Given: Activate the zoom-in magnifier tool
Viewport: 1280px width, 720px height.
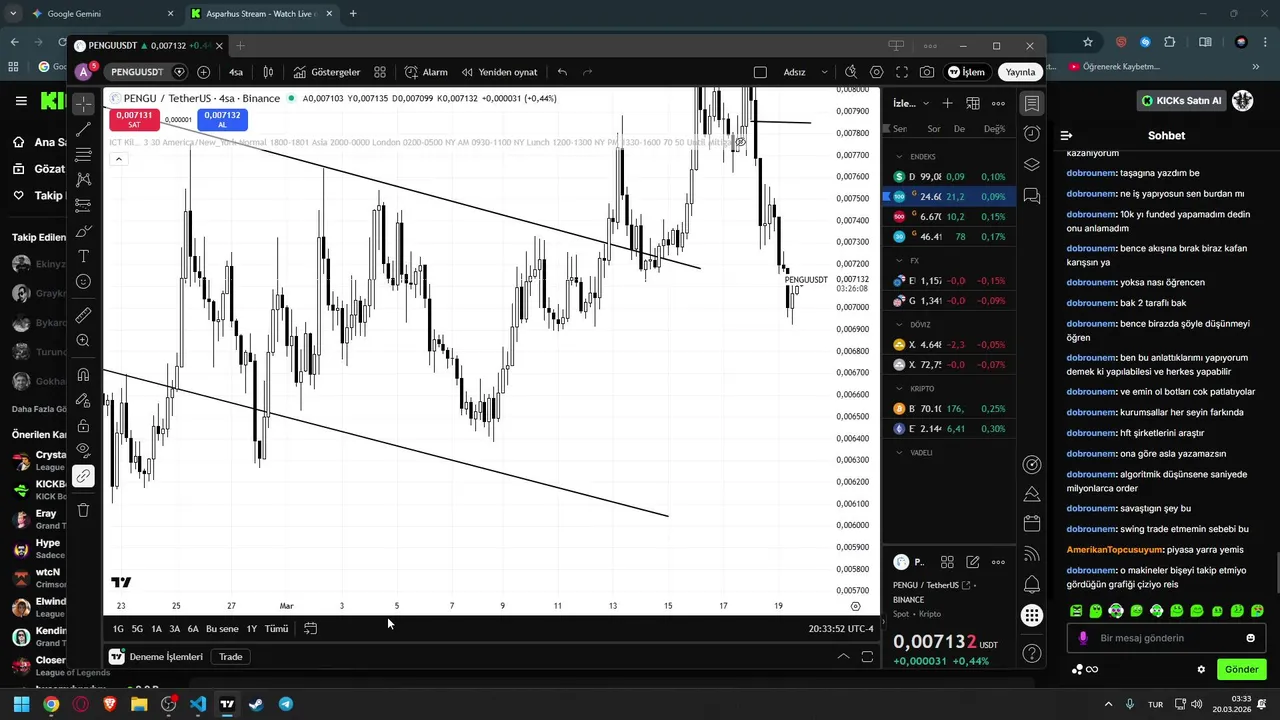Looking at the screenshot, I should [84, 341].
